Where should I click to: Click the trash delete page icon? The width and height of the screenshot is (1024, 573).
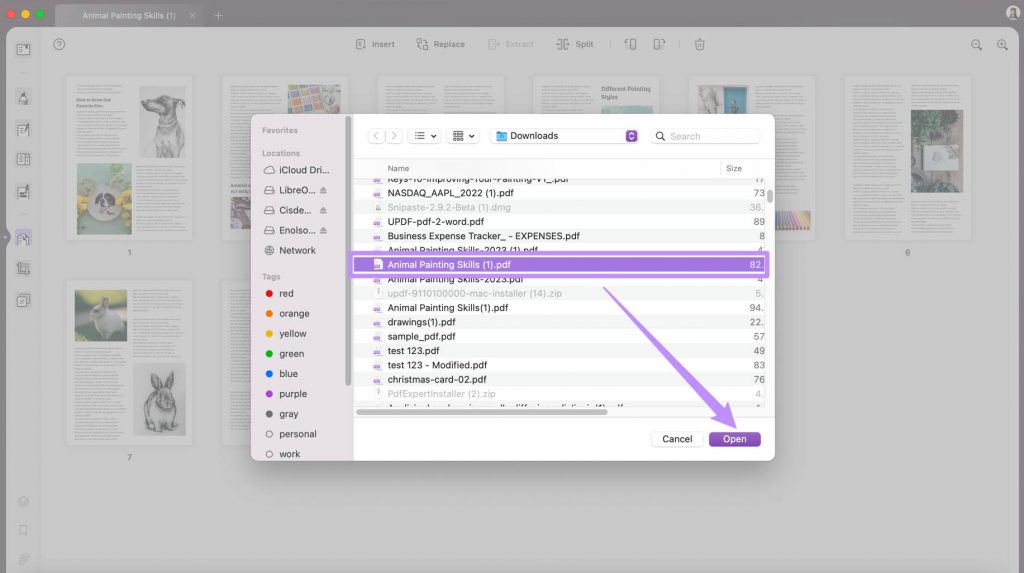[x=699, y=44]
